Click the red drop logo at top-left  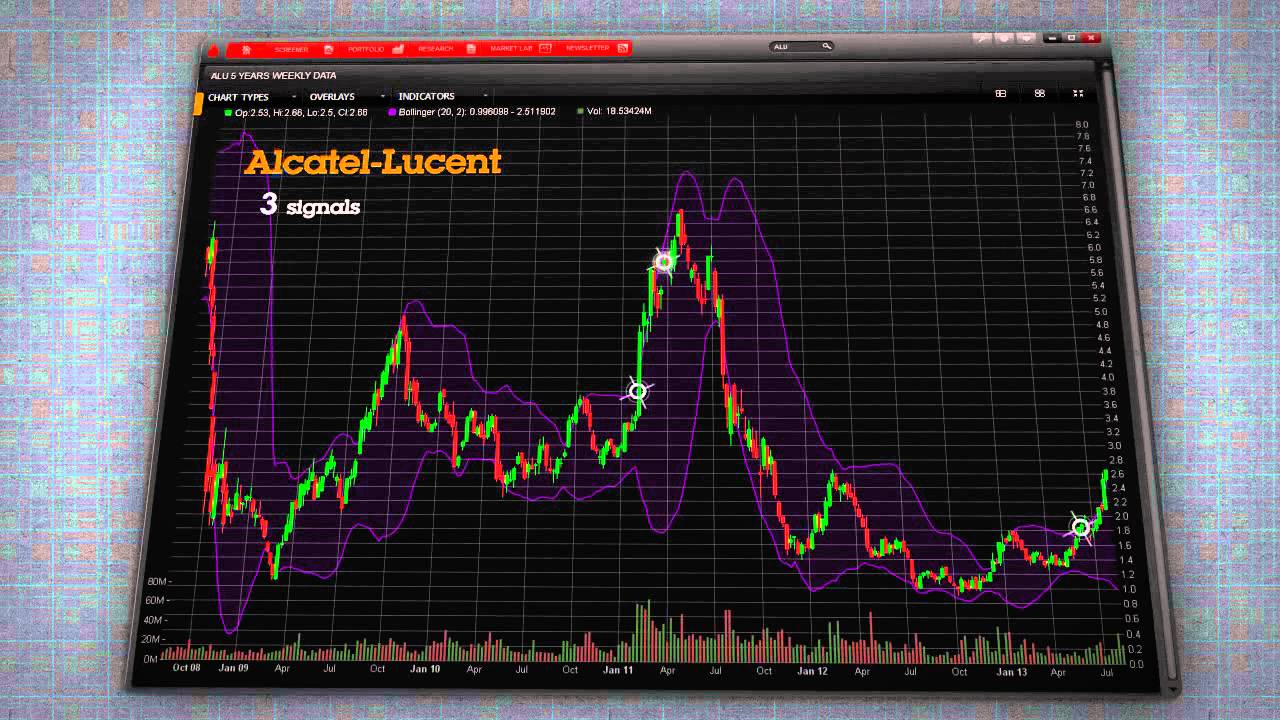(x=211, y=50)
